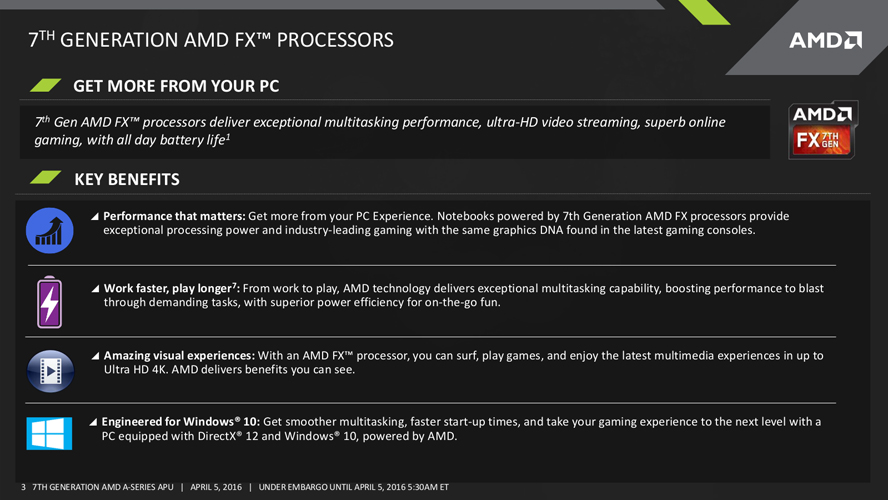888x500 pixels.
Task: Click triangle bullet before Engineered for Windows 10
Action: pyautogui.click(x=93, y=422)
